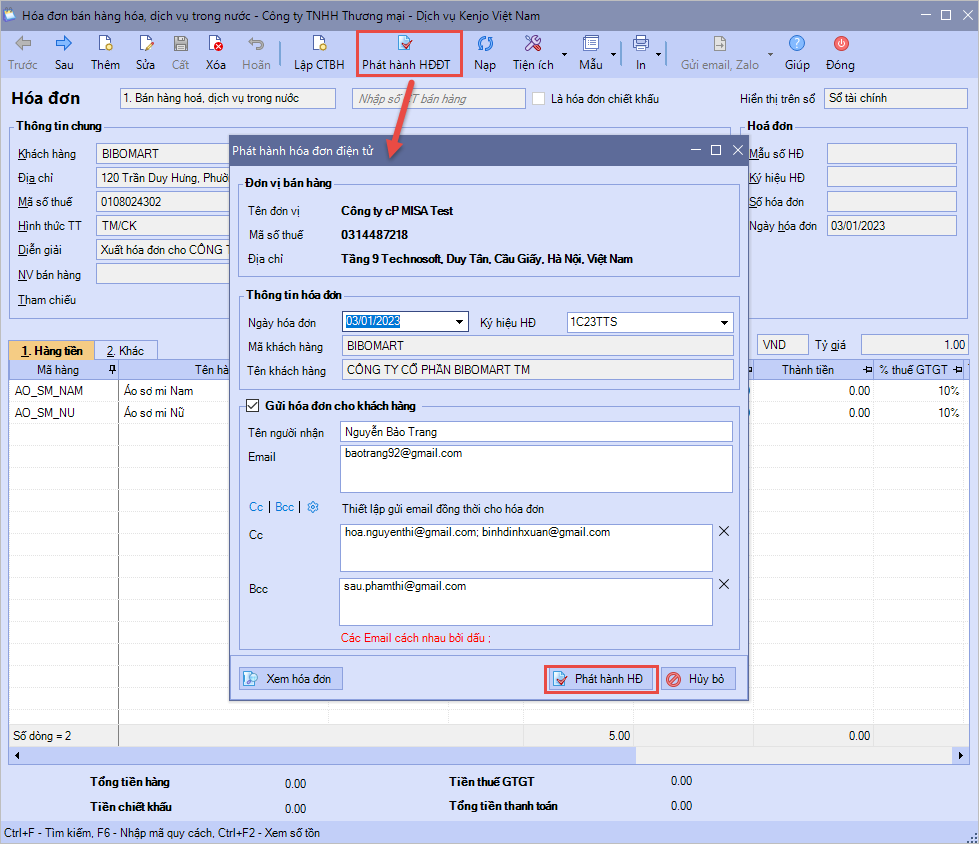Open Tiện ích tools icon

click(533, 44)
